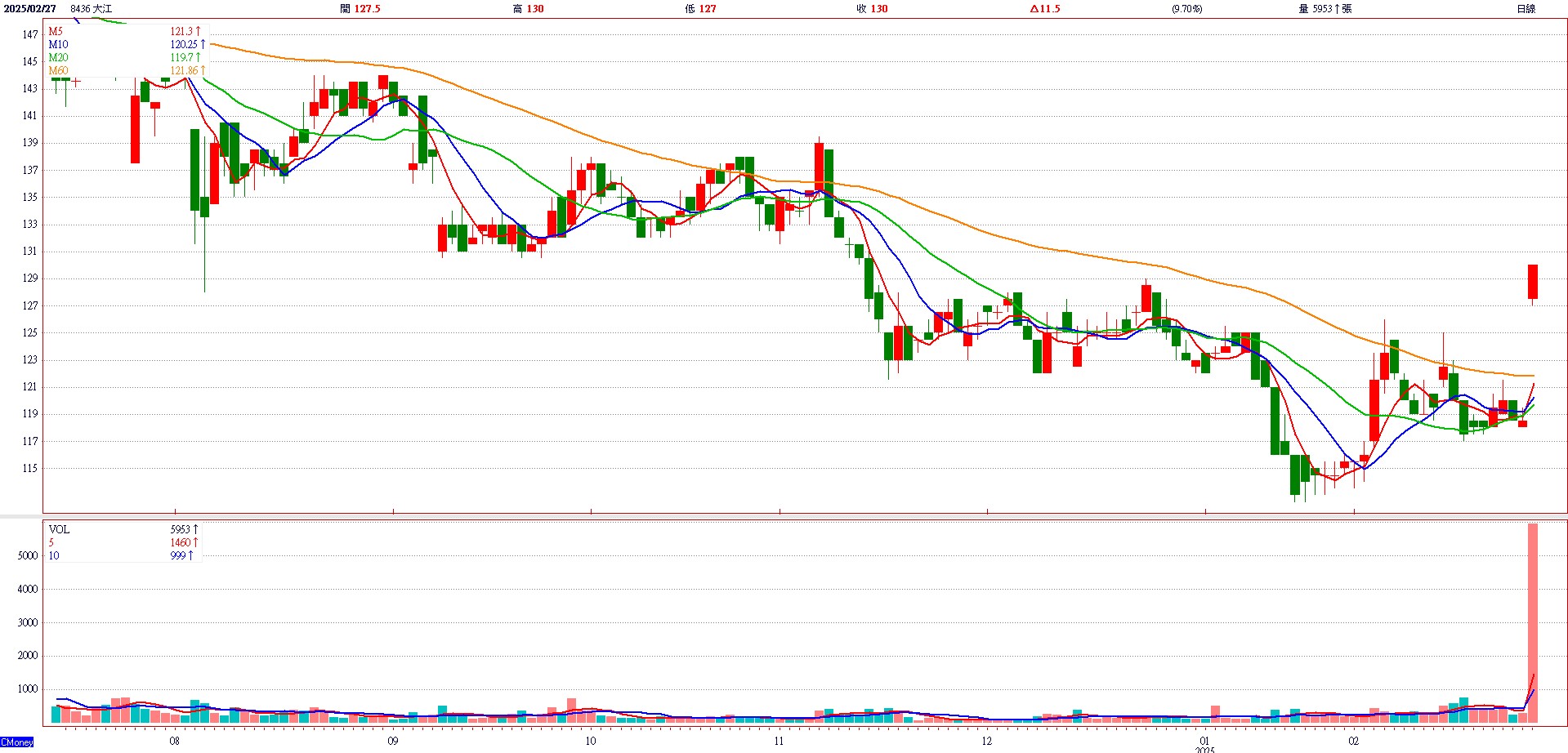The width and height of the screenshot is (1568, 753).
Task: Click the 11 month marker on time axis
Action: pyautogui.click(x=779, y=741)
